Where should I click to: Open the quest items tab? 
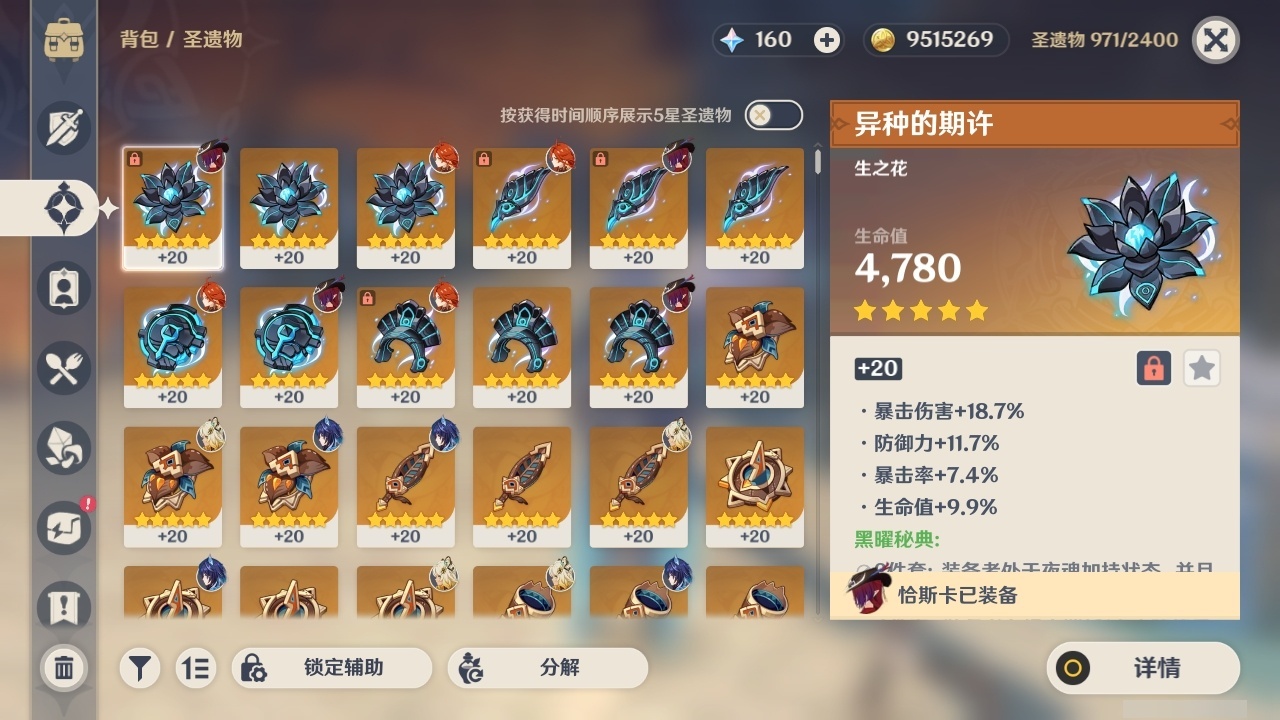pos(64,606)
